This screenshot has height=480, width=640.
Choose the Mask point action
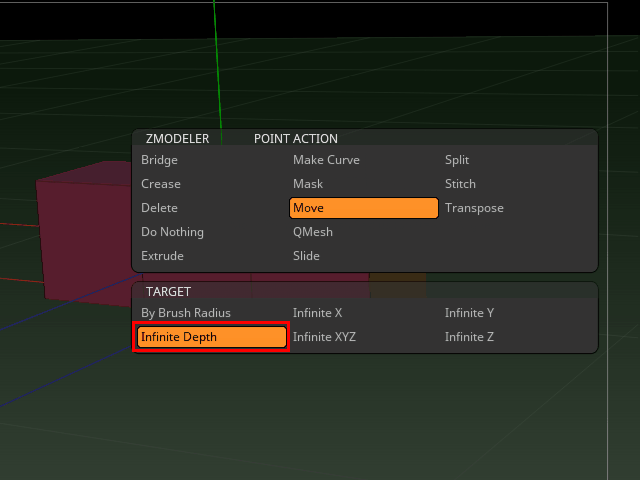[308, 184]
